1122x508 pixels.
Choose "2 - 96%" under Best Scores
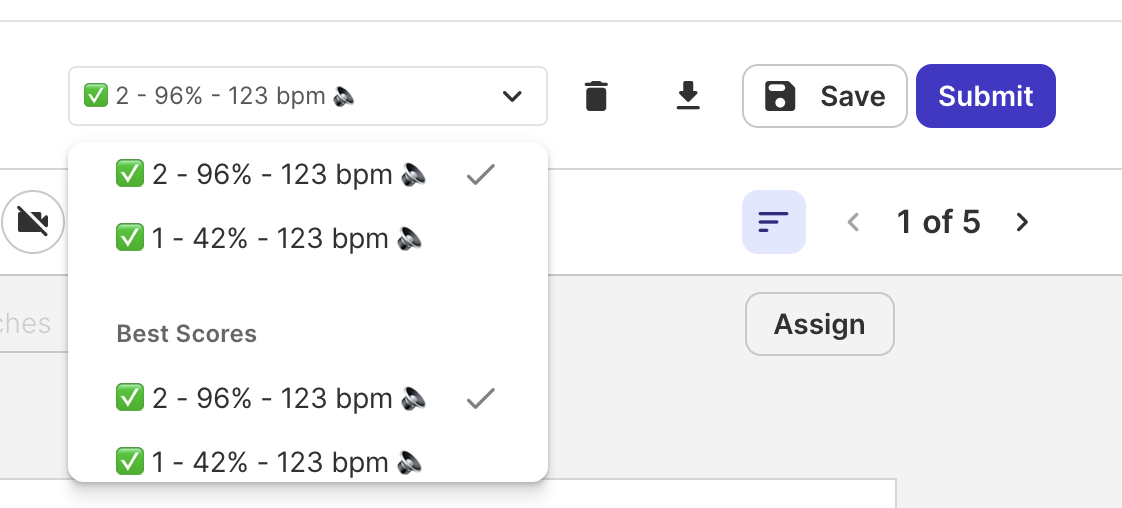click(272, 399)
